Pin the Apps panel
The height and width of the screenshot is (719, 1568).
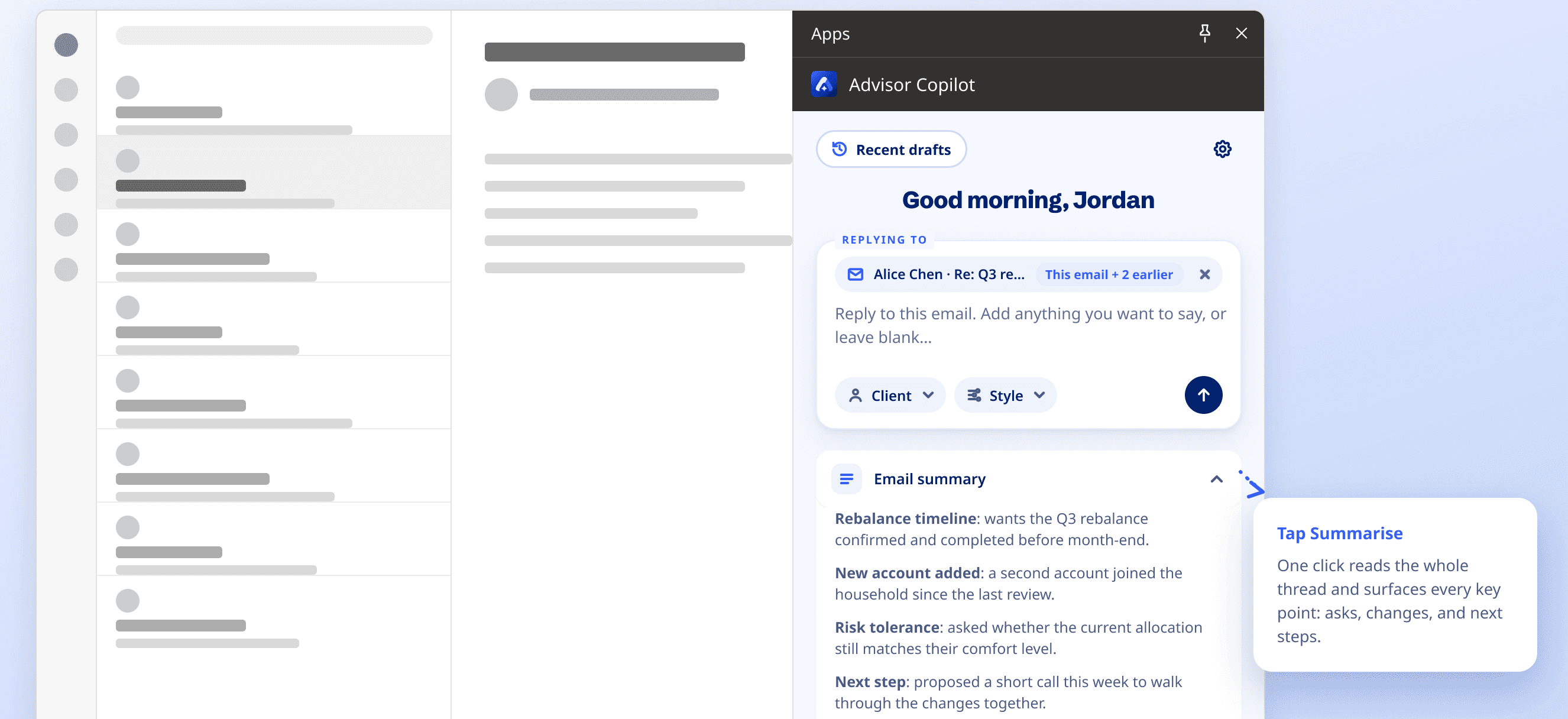[x=1204, y=34]
